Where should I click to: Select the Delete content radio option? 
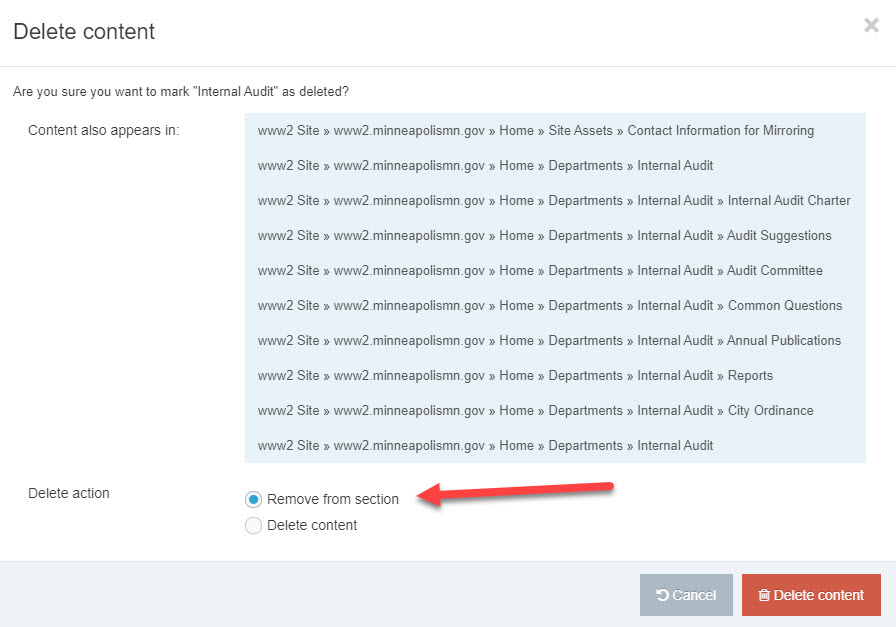[x=253, y=525]
